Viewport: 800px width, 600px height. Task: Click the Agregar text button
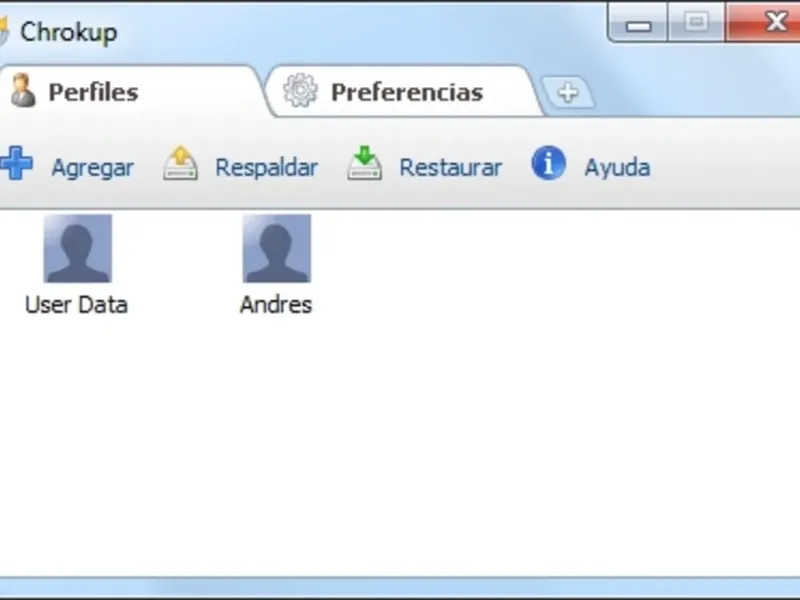point(92,167)
